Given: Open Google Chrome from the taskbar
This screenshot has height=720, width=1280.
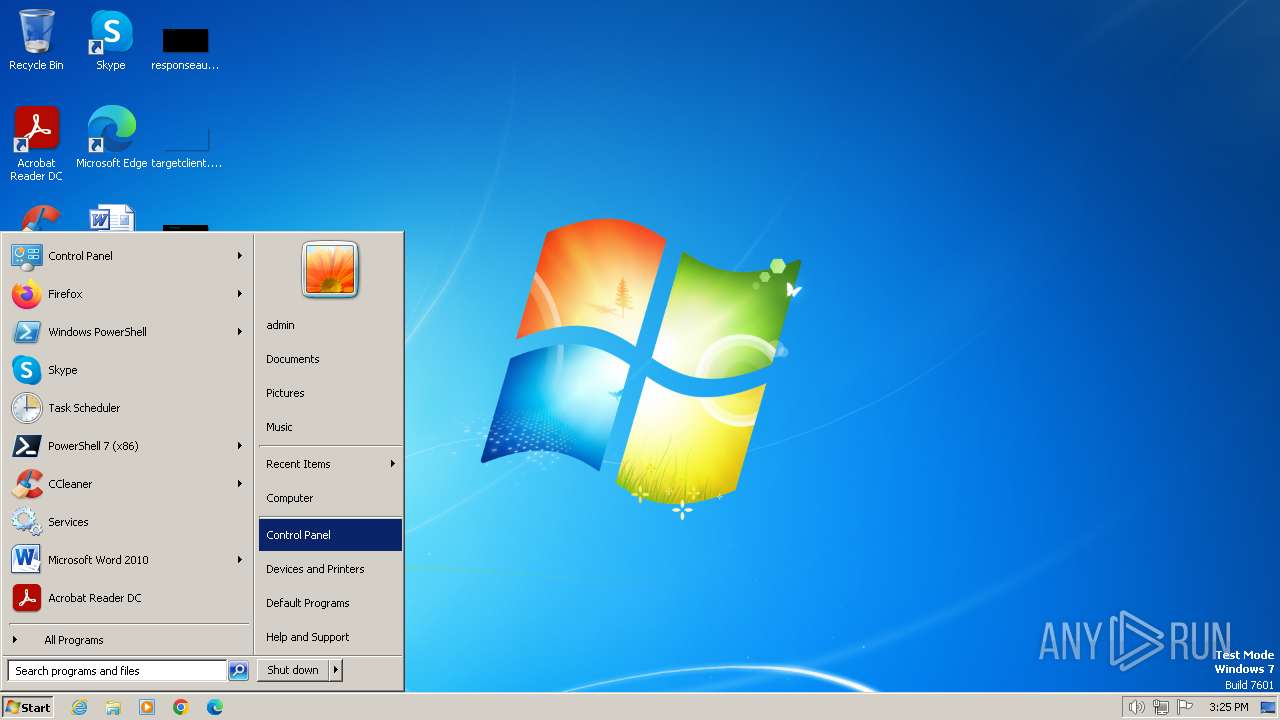Looking at the screenshot, I should (x=181, y=707).
